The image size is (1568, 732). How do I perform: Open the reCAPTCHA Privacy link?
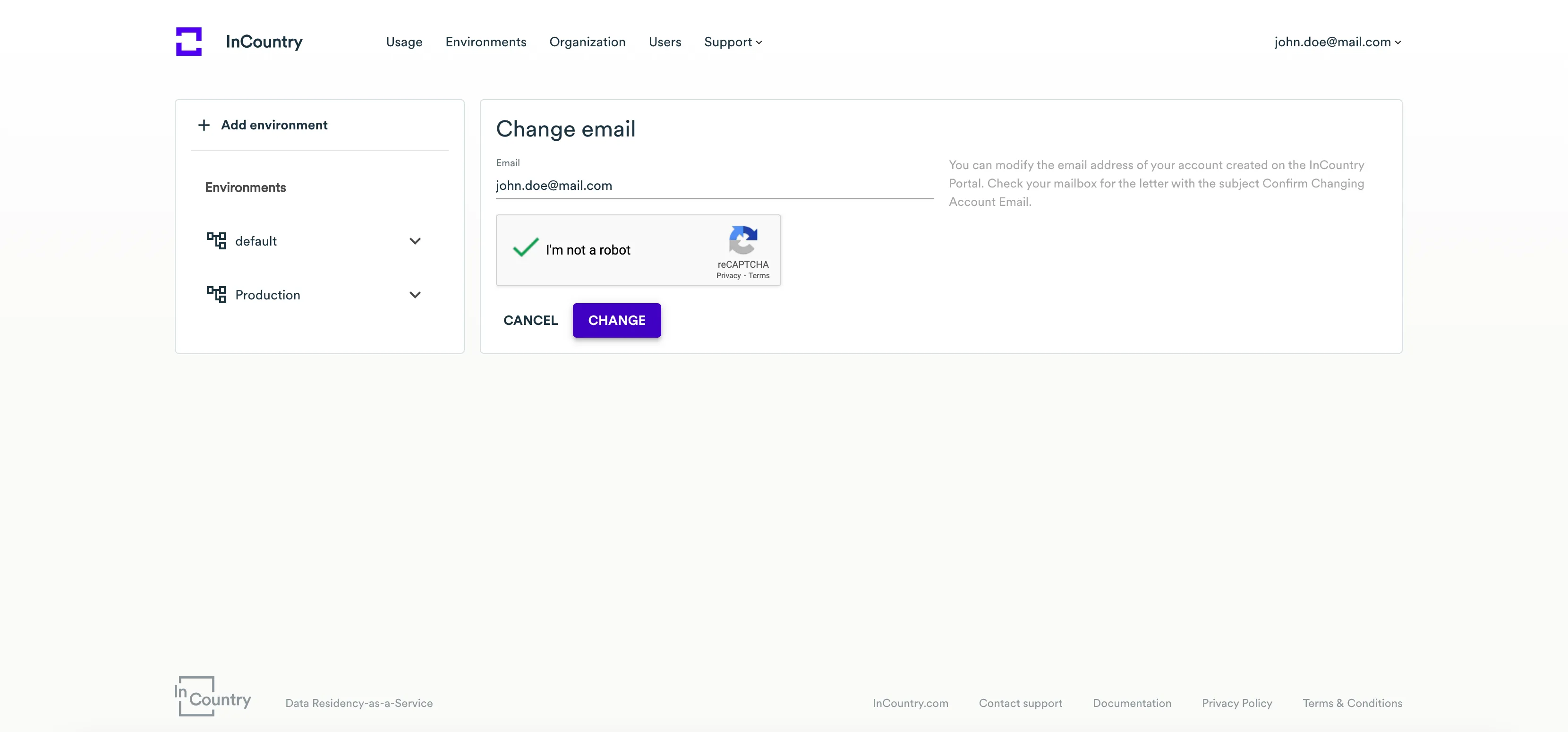pos(728,276)
